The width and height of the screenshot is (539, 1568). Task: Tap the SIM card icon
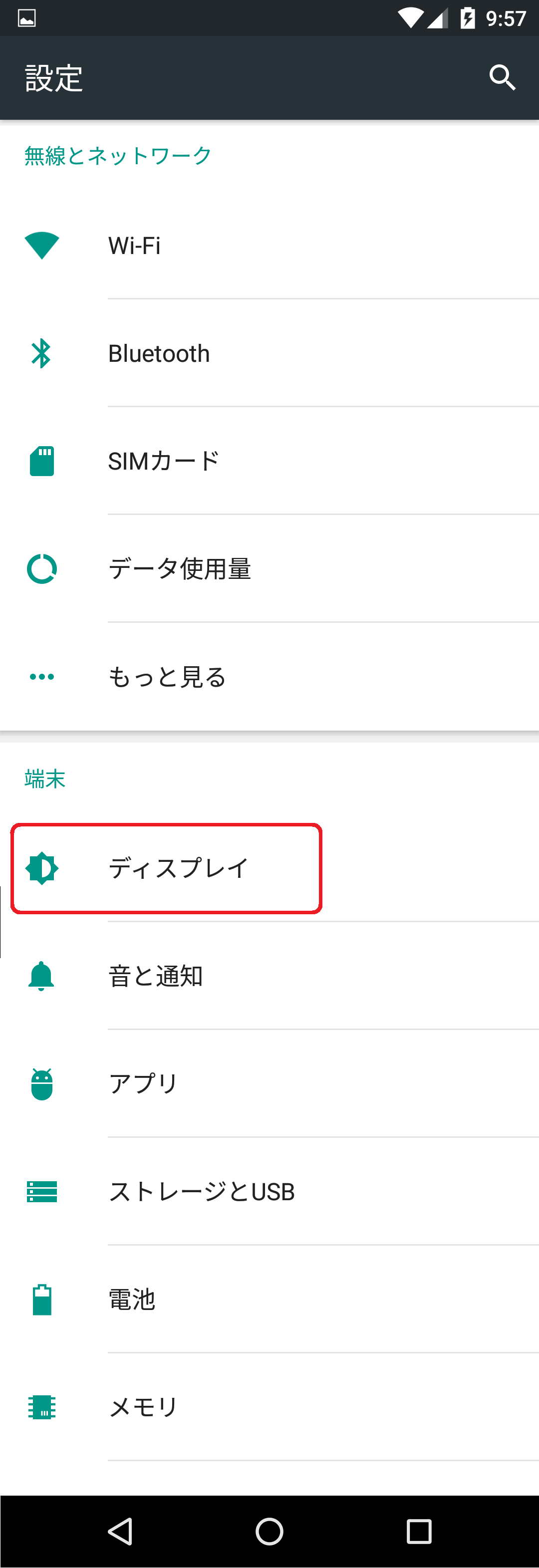tap(42, 461)
